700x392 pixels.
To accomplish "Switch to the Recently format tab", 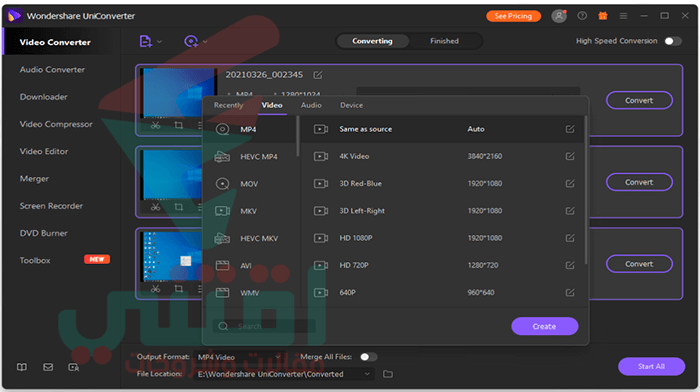I will (228, 105).
